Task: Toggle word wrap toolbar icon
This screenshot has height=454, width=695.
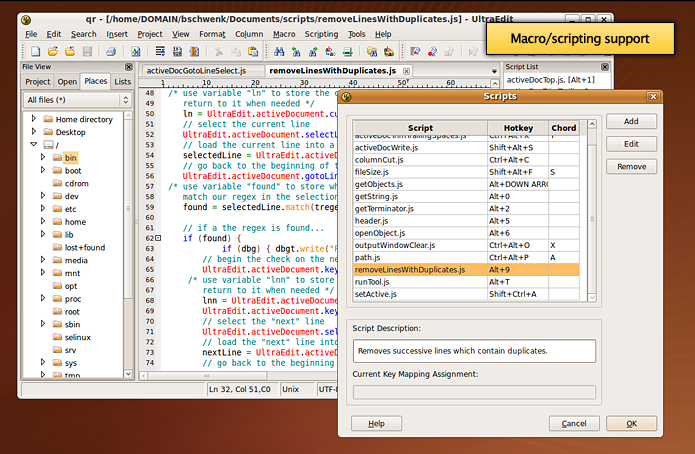Action: click(160, 52)
